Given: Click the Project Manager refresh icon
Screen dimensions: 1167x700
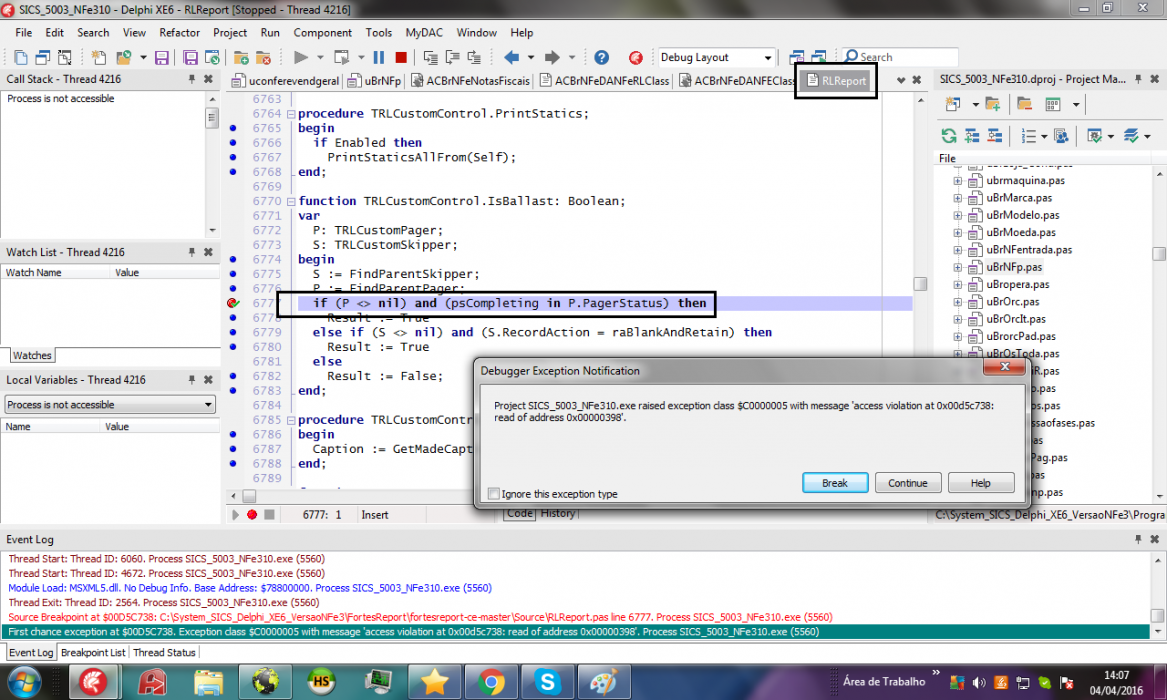Looking at the screenshot, I should coord(949,135).
